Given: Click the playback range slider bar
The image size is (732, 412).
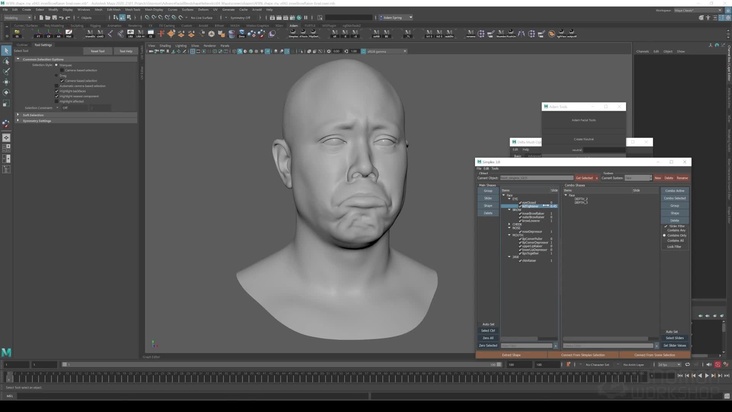Looking at the screenshot, I should click(280, 364).
